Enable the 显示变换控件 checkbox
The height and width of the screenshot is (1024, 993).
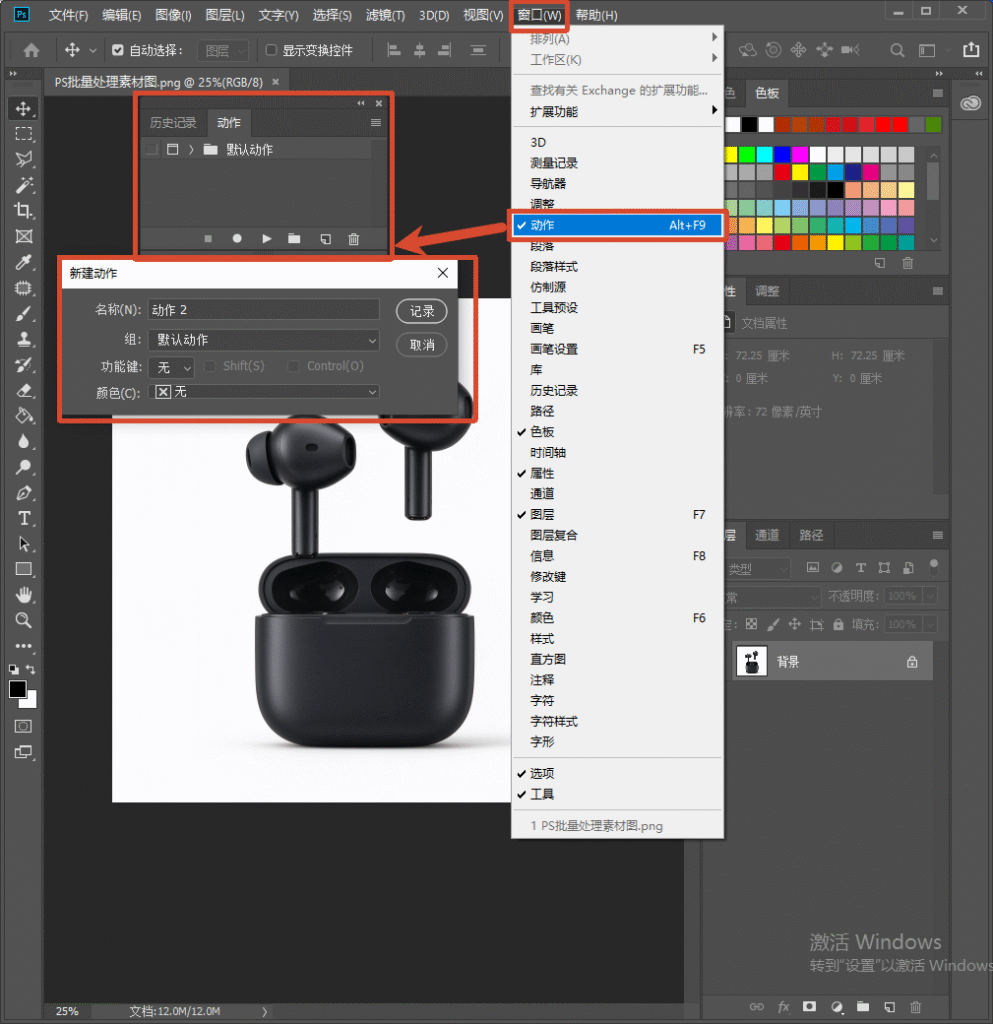271,50
